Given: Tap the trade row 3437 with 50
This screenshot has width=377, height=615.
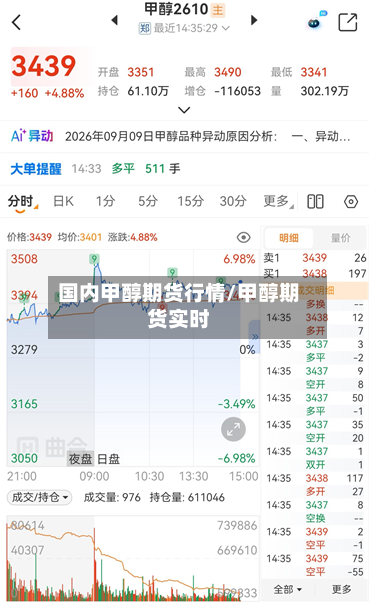Looking at the screenshot, I should click(315, 398).
